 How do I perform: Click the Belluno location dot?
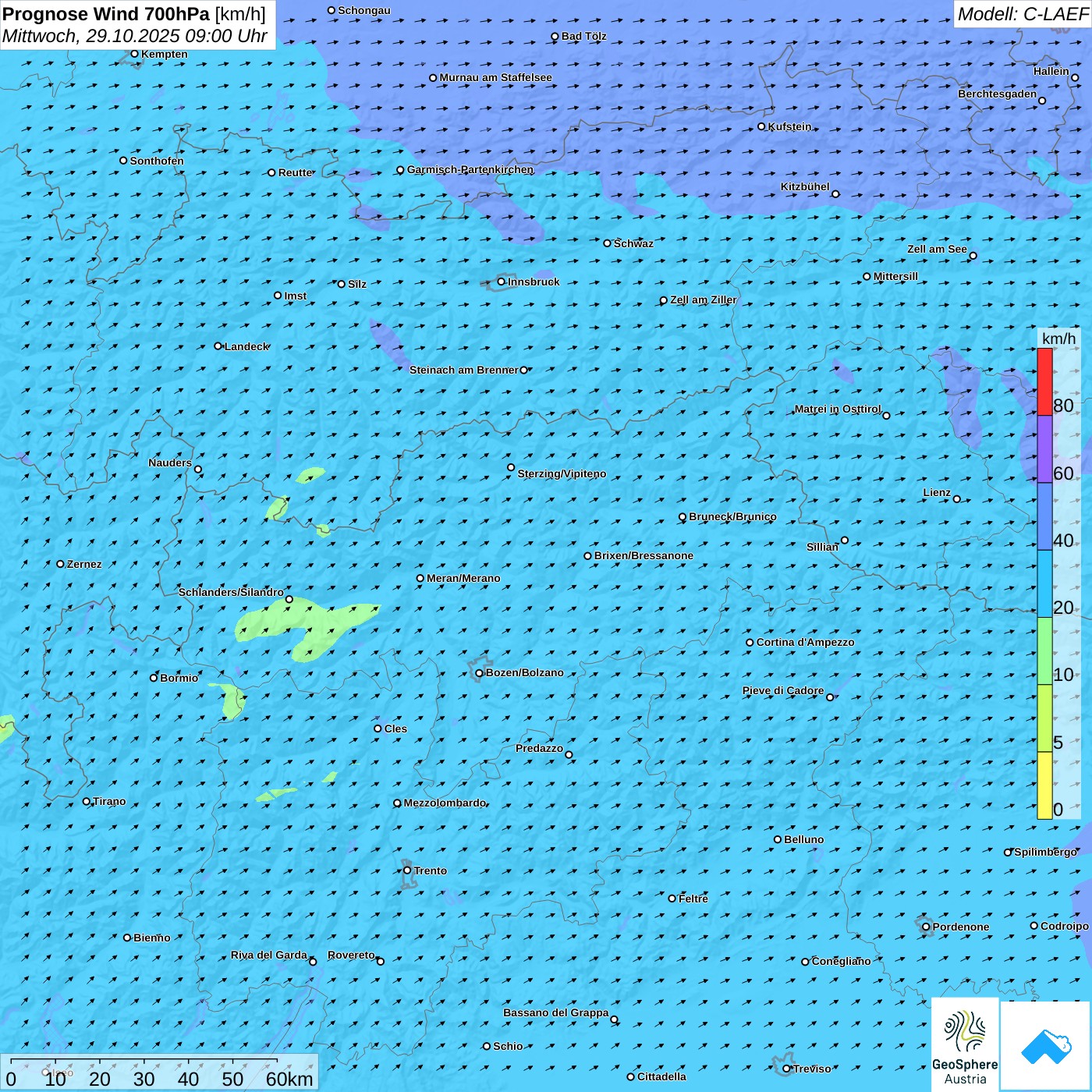[778, 839]
